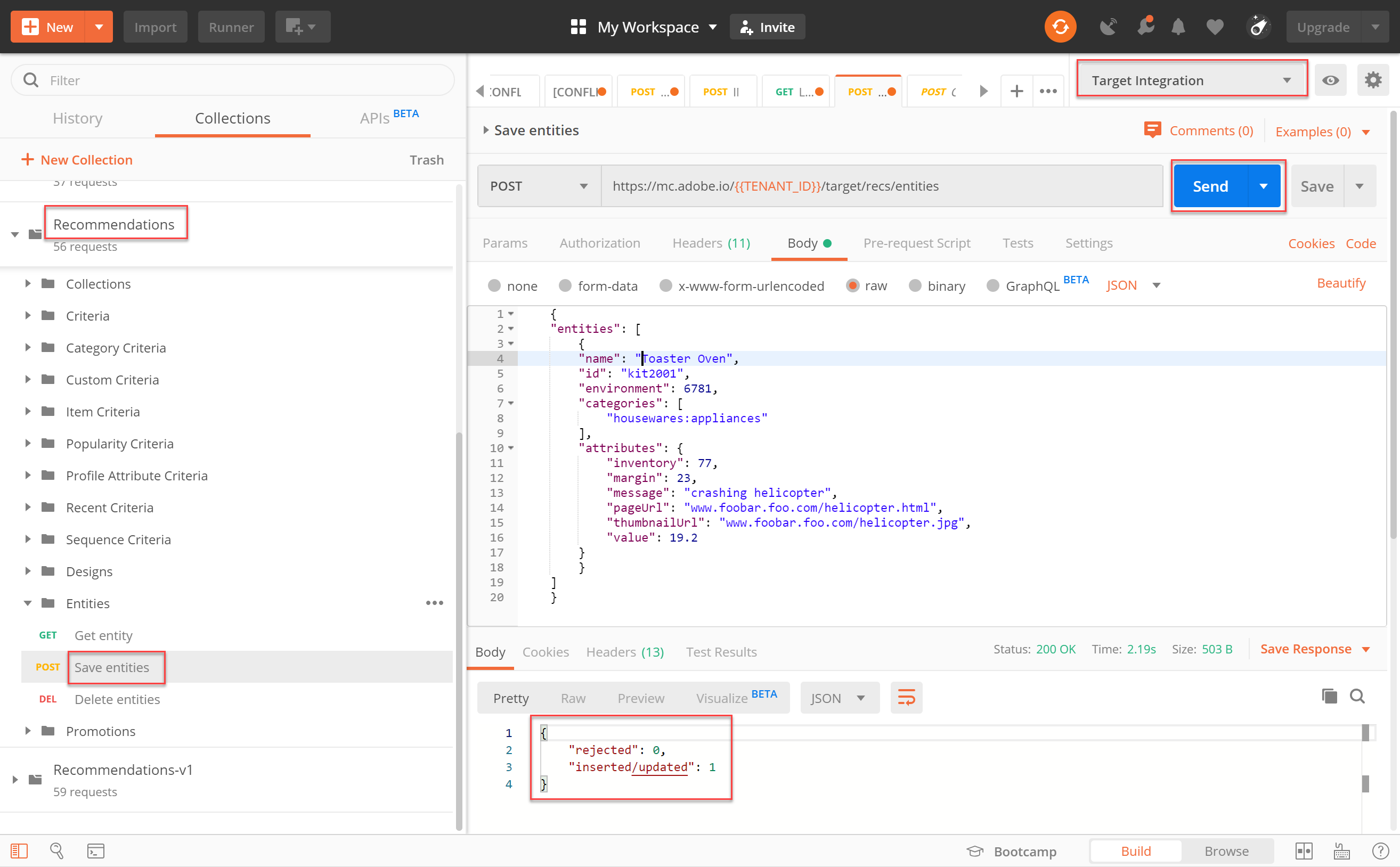Choose the none body type option
Screen dimensions: 1400x867
pyautogui.click(x=494, y=285)
